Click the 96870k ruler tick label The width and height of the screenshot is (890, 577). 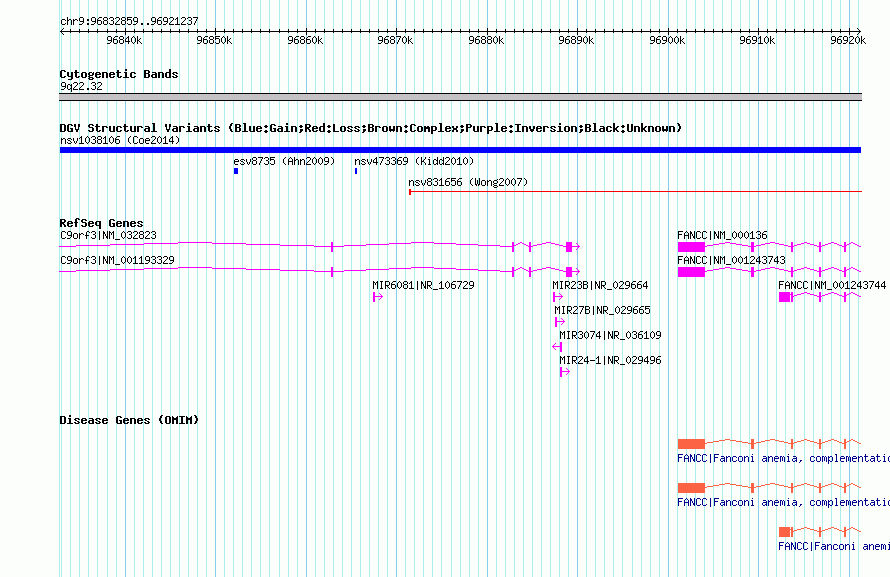coord(396,40)
